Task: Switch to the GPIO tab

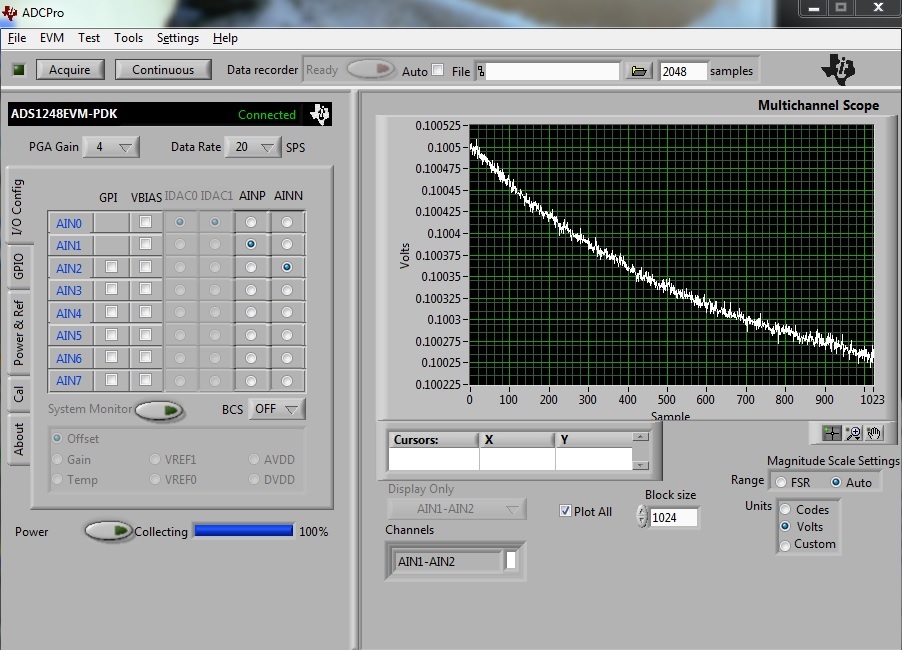Action: (18, 266)
